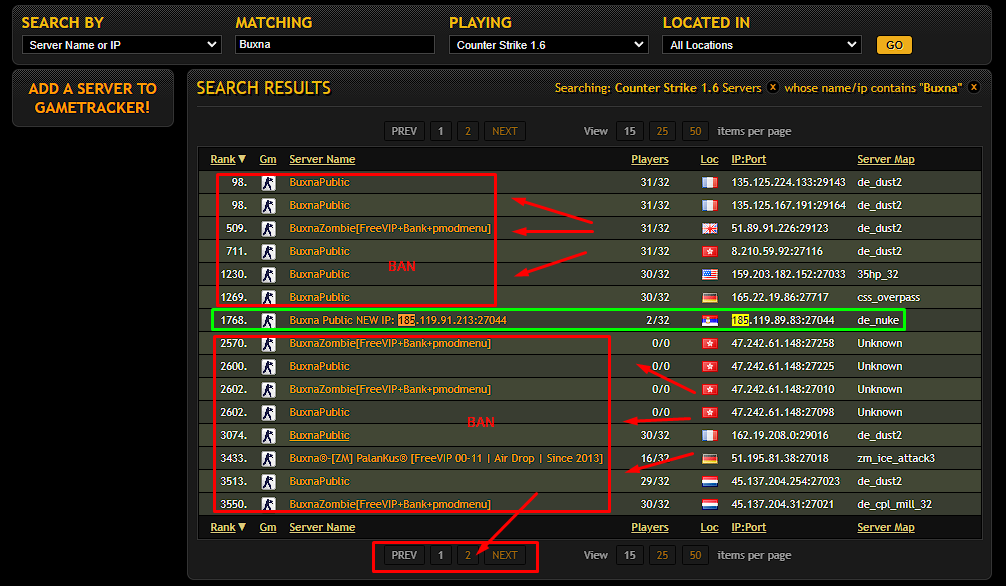Click Hong Kong flag for 8.210.59.92:27116
The image size is (1006, 586).
click(x=710, y=252)
